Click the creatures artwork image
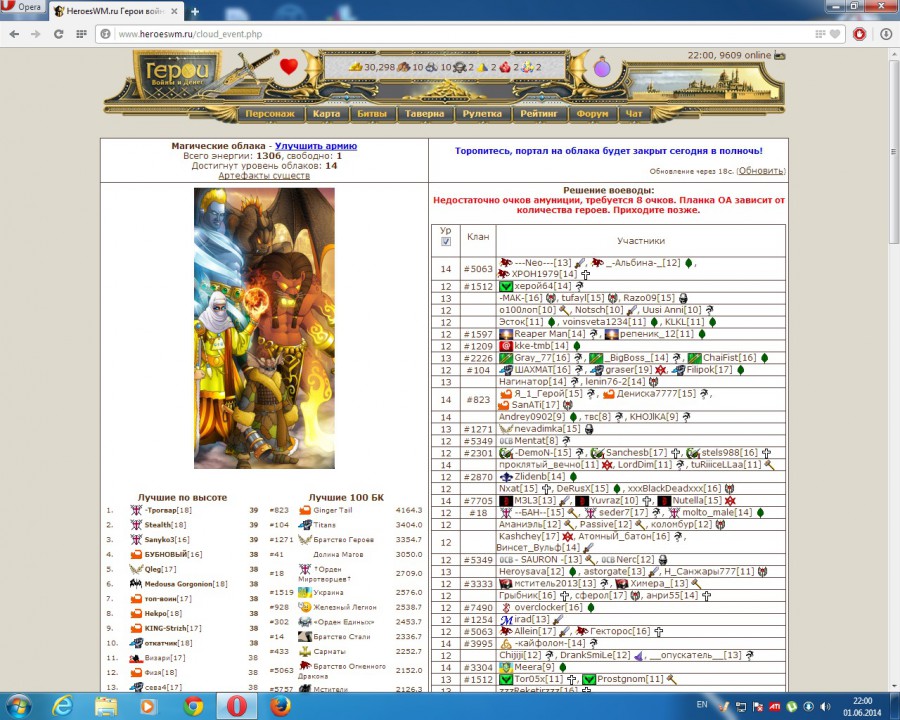The width and height of the screenshot is (900, 720). [x=264, y=328]
